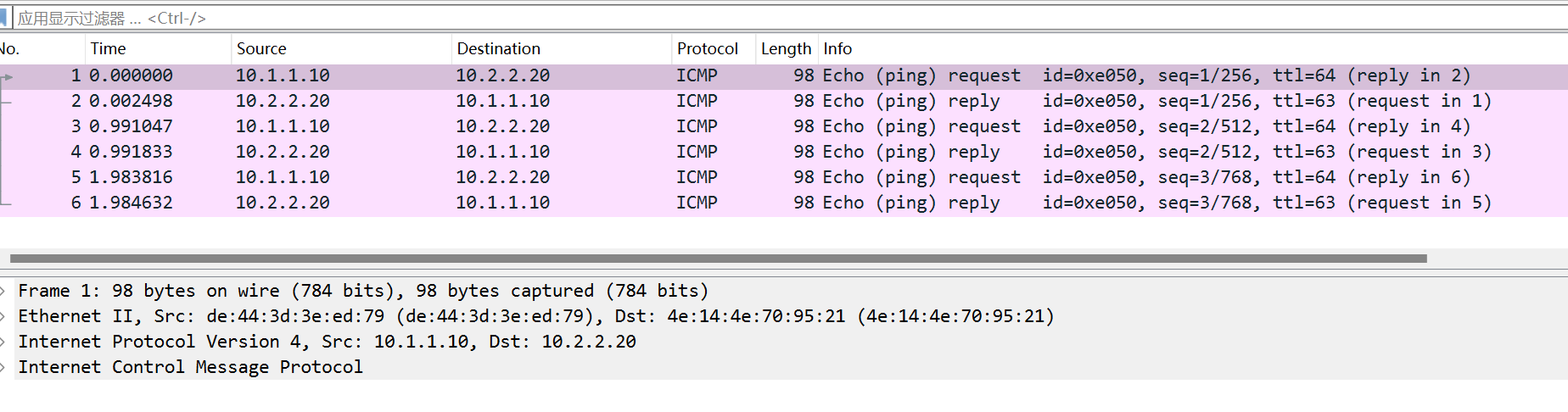Screen dimensions: 1568x412
Task: Select packet 4 at time 0.991833
Action: [x=784, y=153]
